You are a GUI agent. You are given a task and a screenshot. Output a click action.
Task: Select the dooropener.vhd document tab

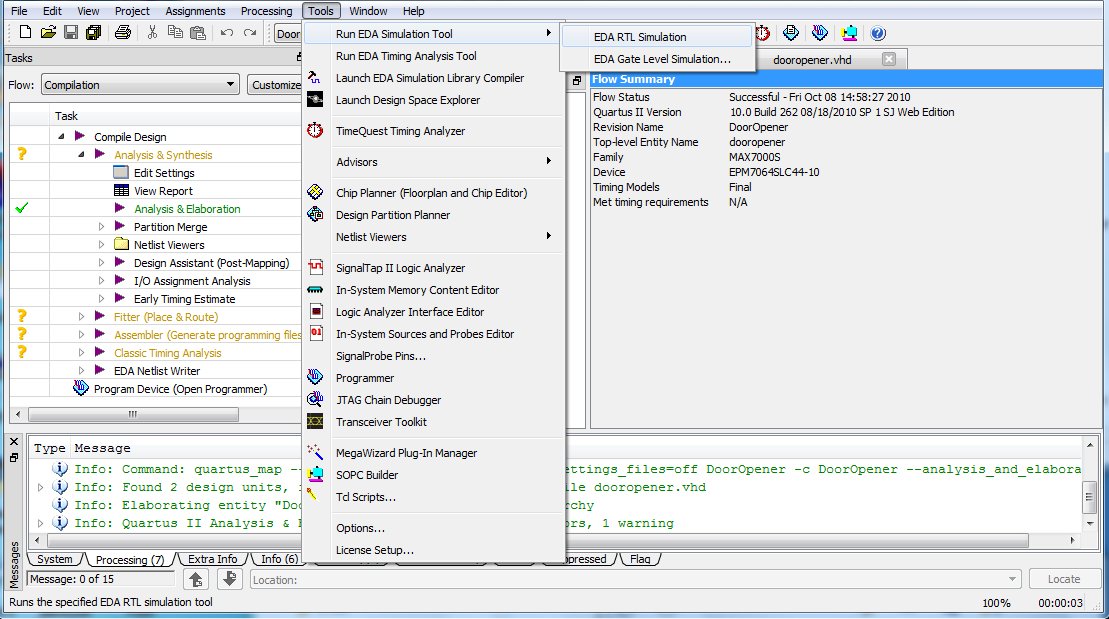click(812, 60)
